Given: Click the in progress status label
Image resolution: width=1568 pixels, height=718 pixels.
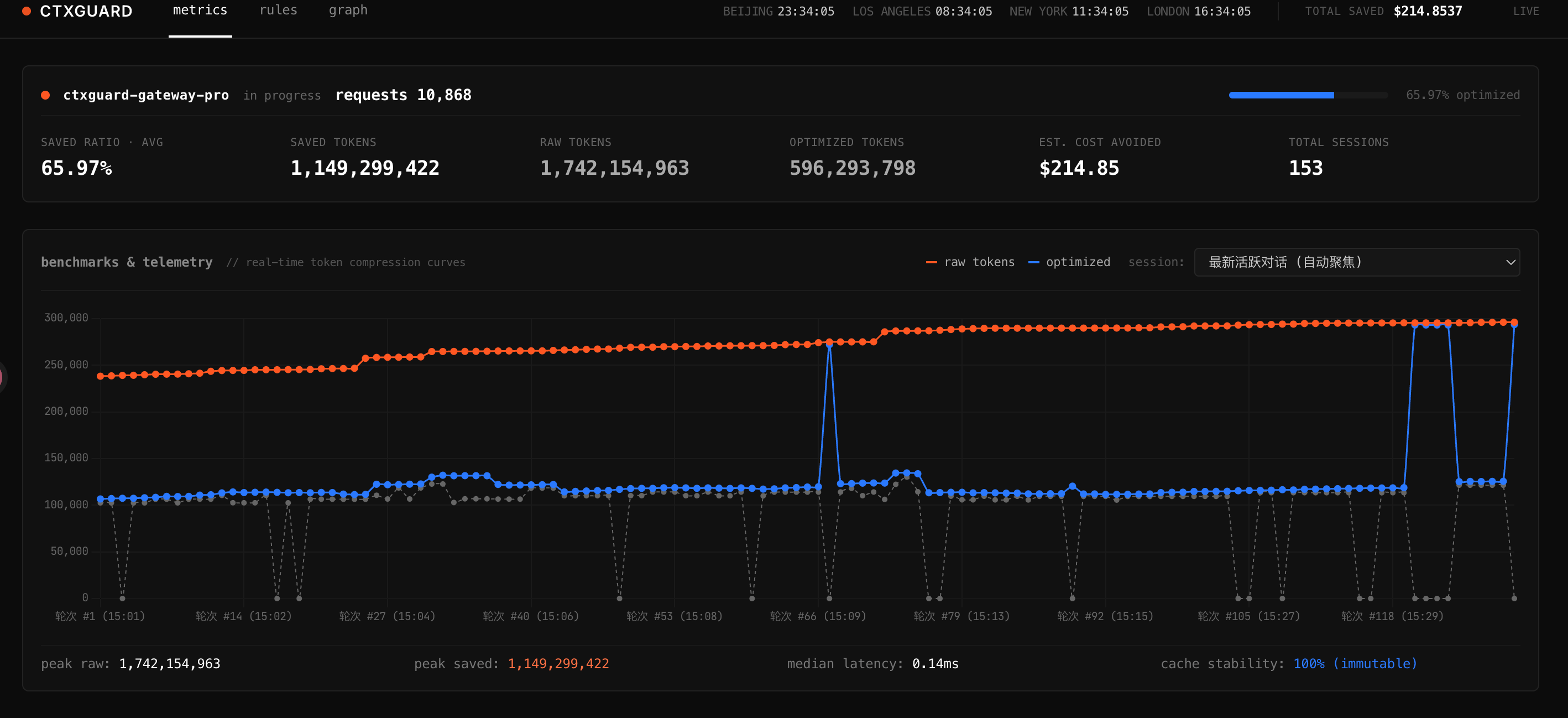Looking at the screenshot, I should coord(282,96).
